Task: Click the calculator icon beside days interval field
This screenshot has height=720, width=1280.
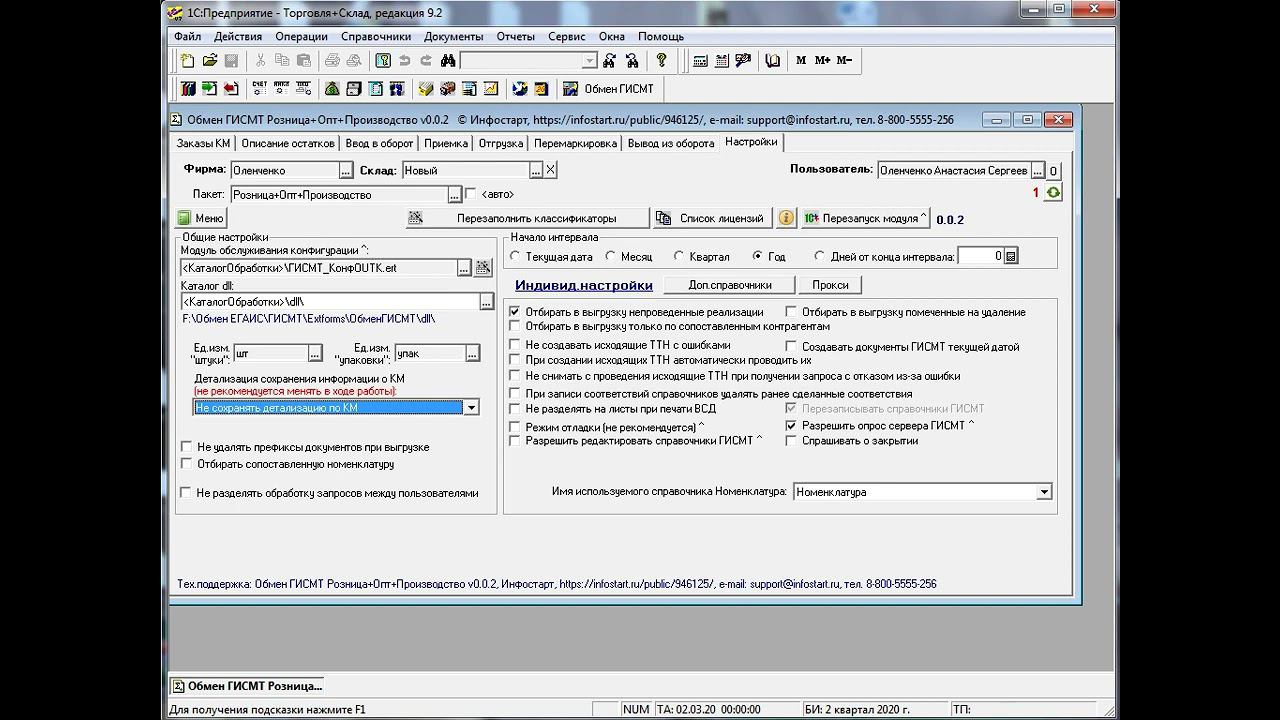Action: (1011, 257)
